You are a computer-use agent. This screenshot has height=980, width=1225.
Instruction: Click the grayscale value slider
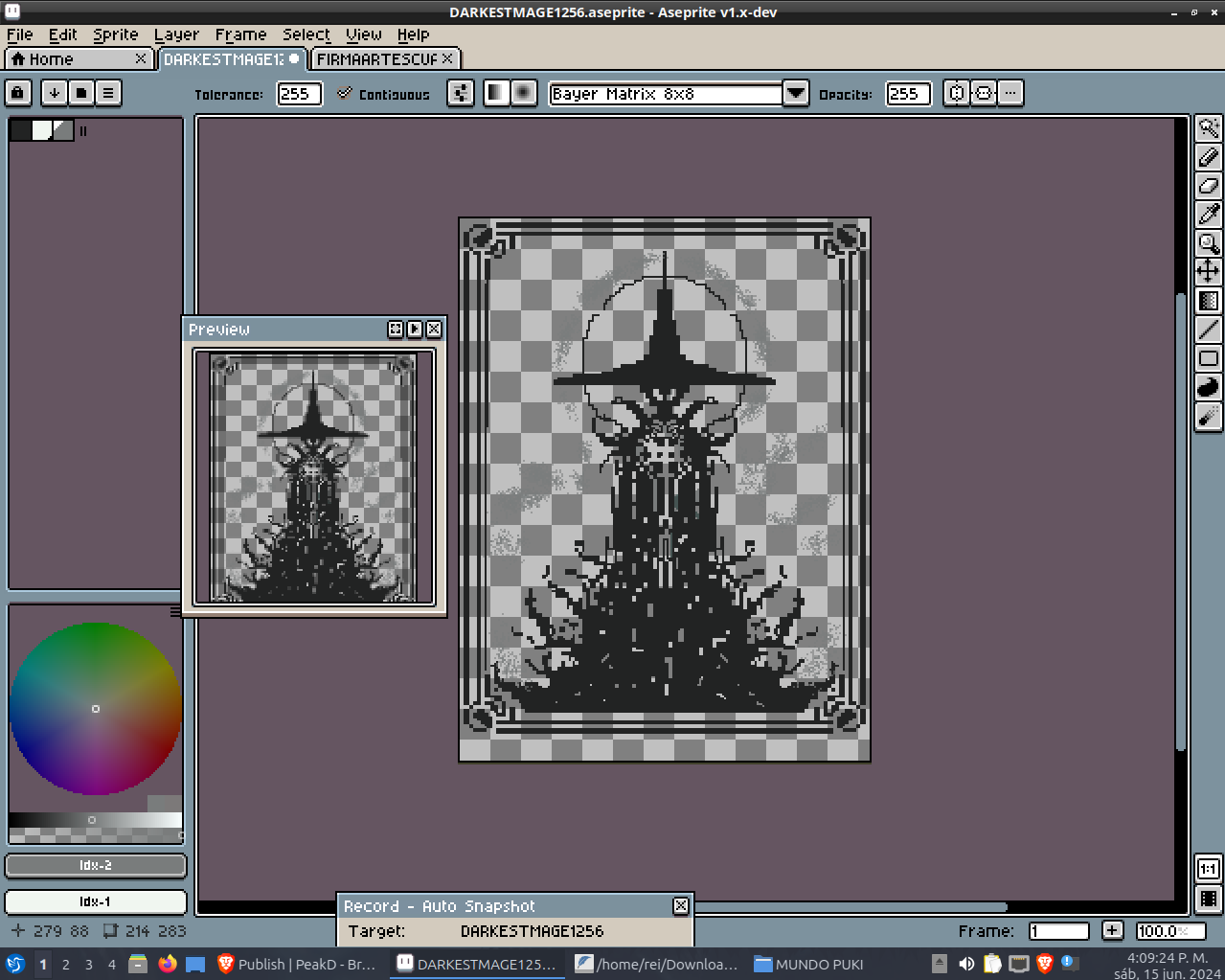coord(96,820)
